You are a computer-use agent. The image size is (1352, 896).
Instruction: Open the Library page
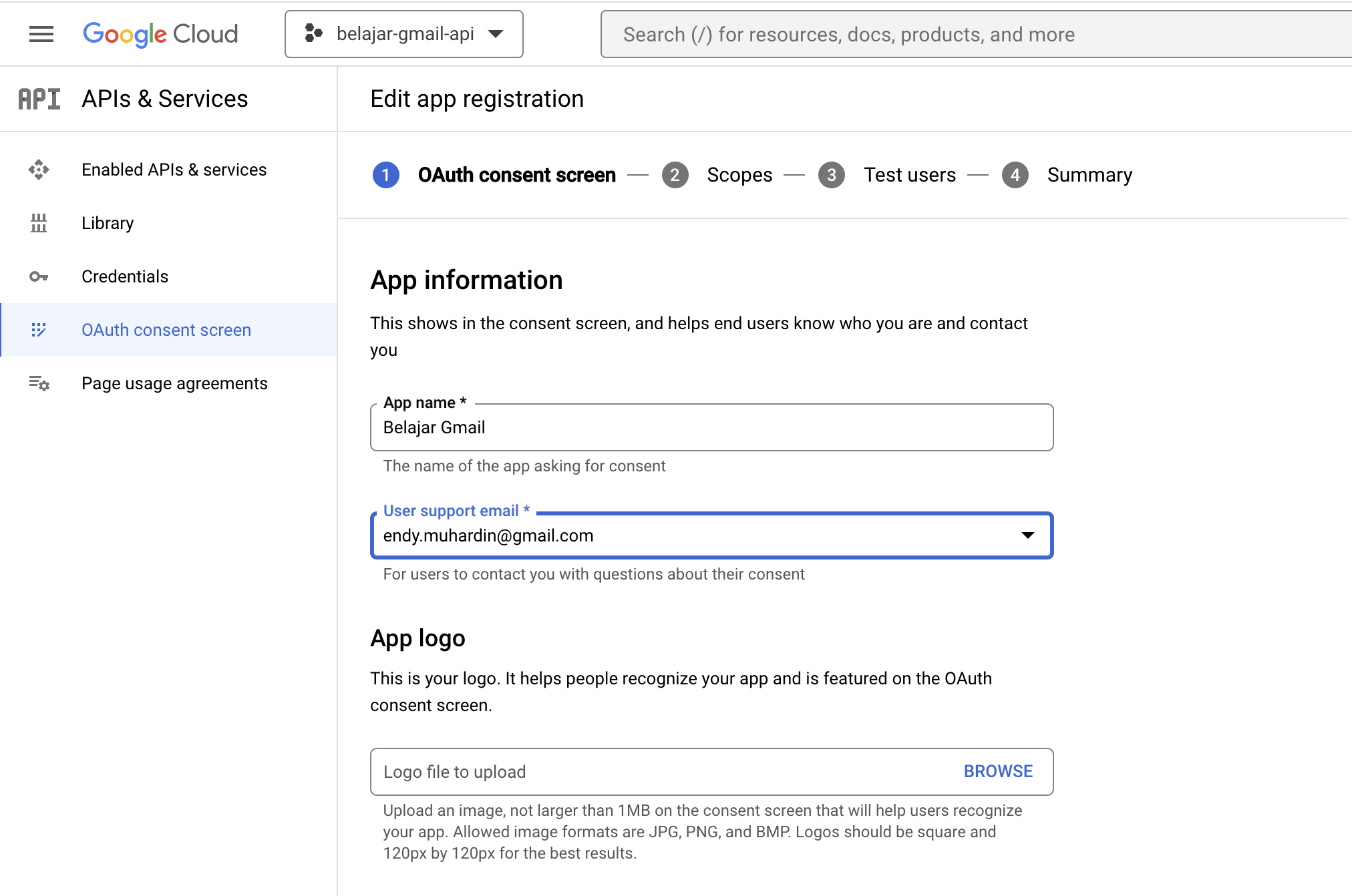click(108, 223)
